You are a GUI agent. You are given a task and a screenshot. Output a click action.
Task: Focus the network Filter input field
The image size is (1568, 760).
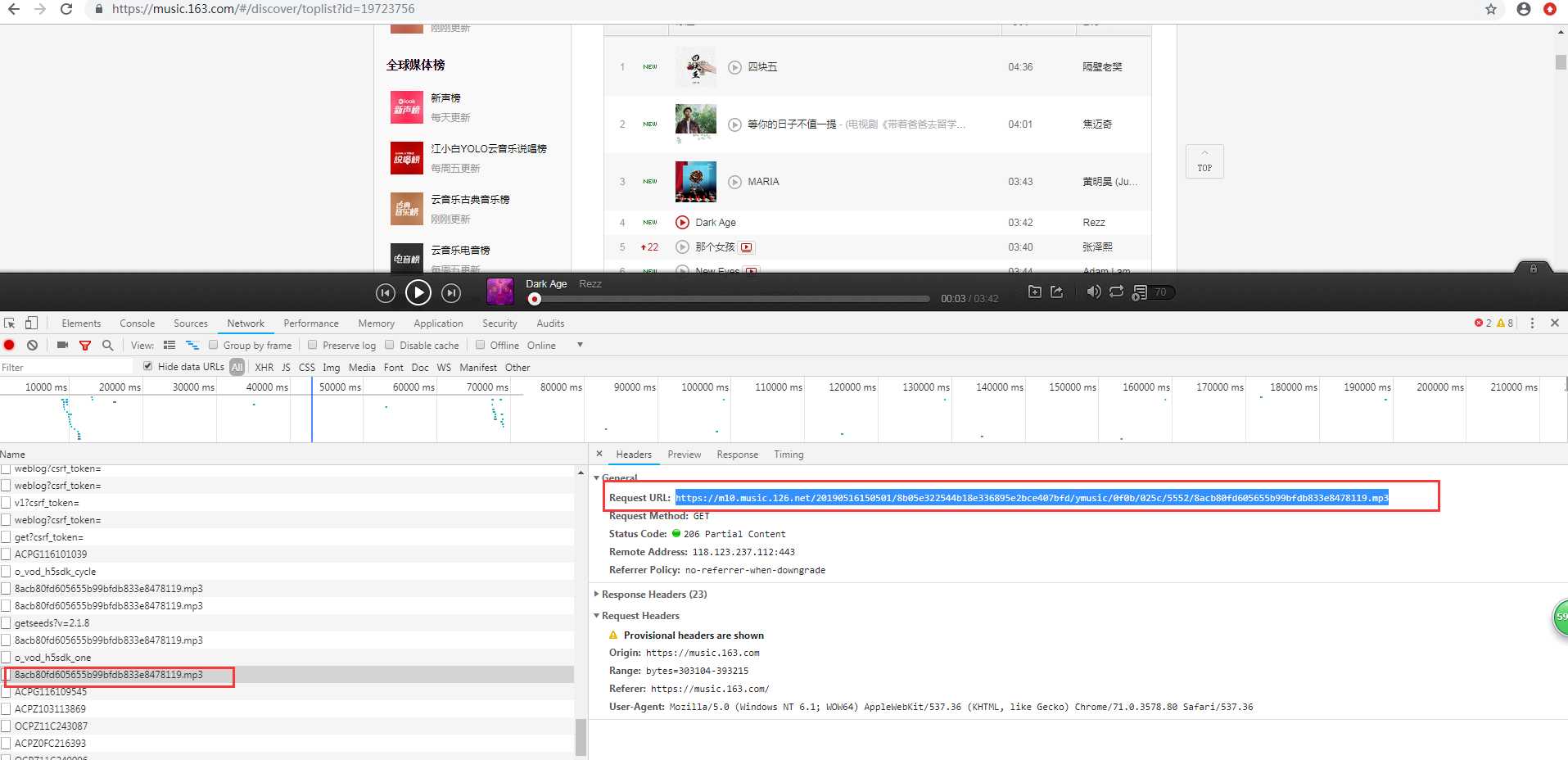[66, 367]
